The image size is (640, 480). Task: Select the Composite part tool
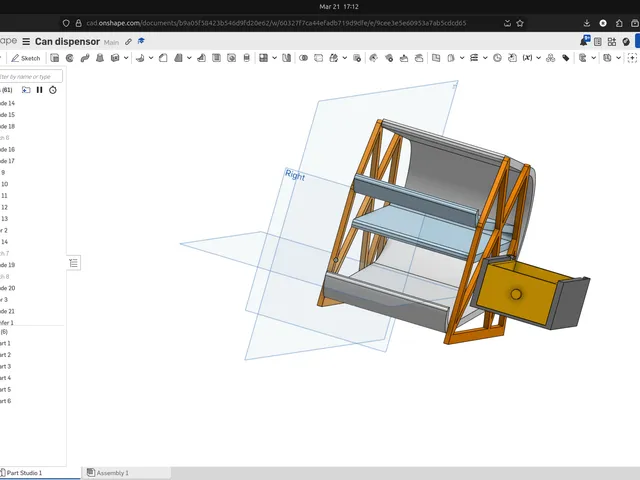pyautogui.click(x=550, y=58)
